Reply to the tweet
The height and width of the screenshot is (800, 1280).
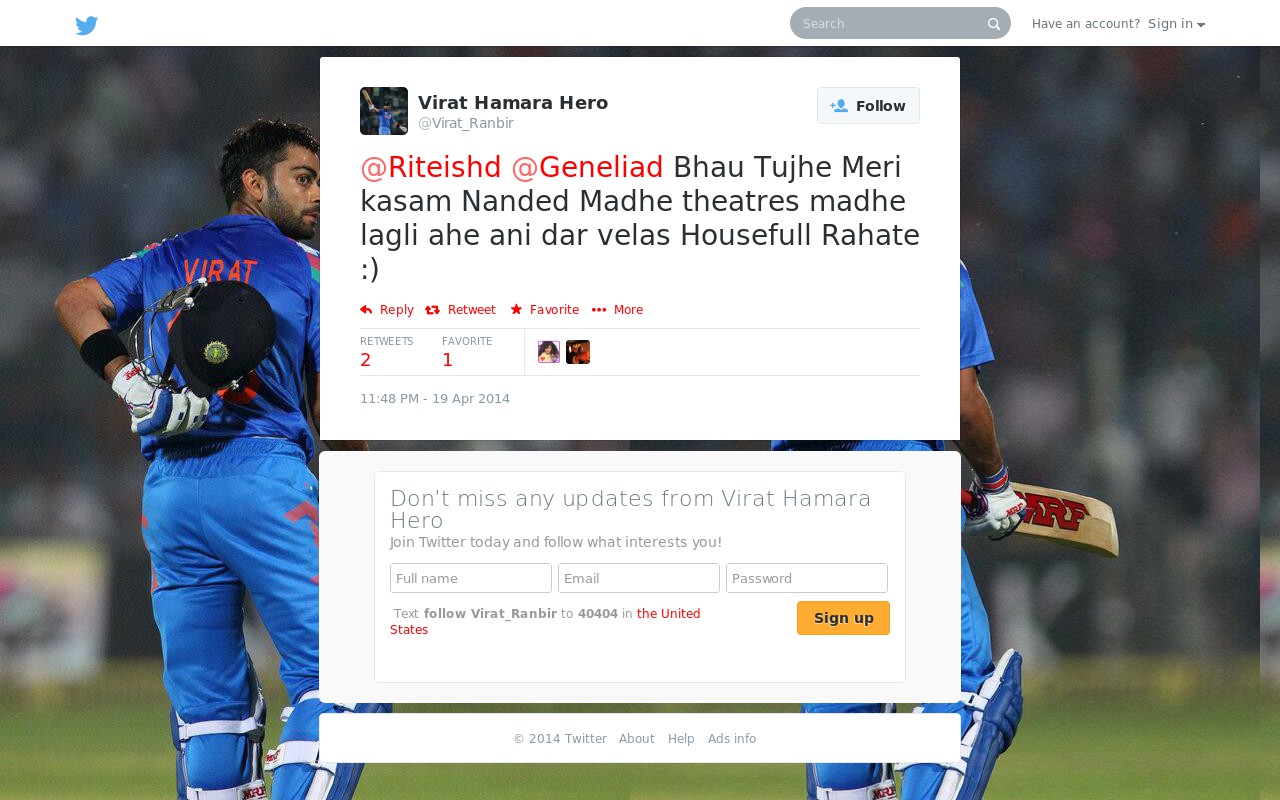coord(387,310)
